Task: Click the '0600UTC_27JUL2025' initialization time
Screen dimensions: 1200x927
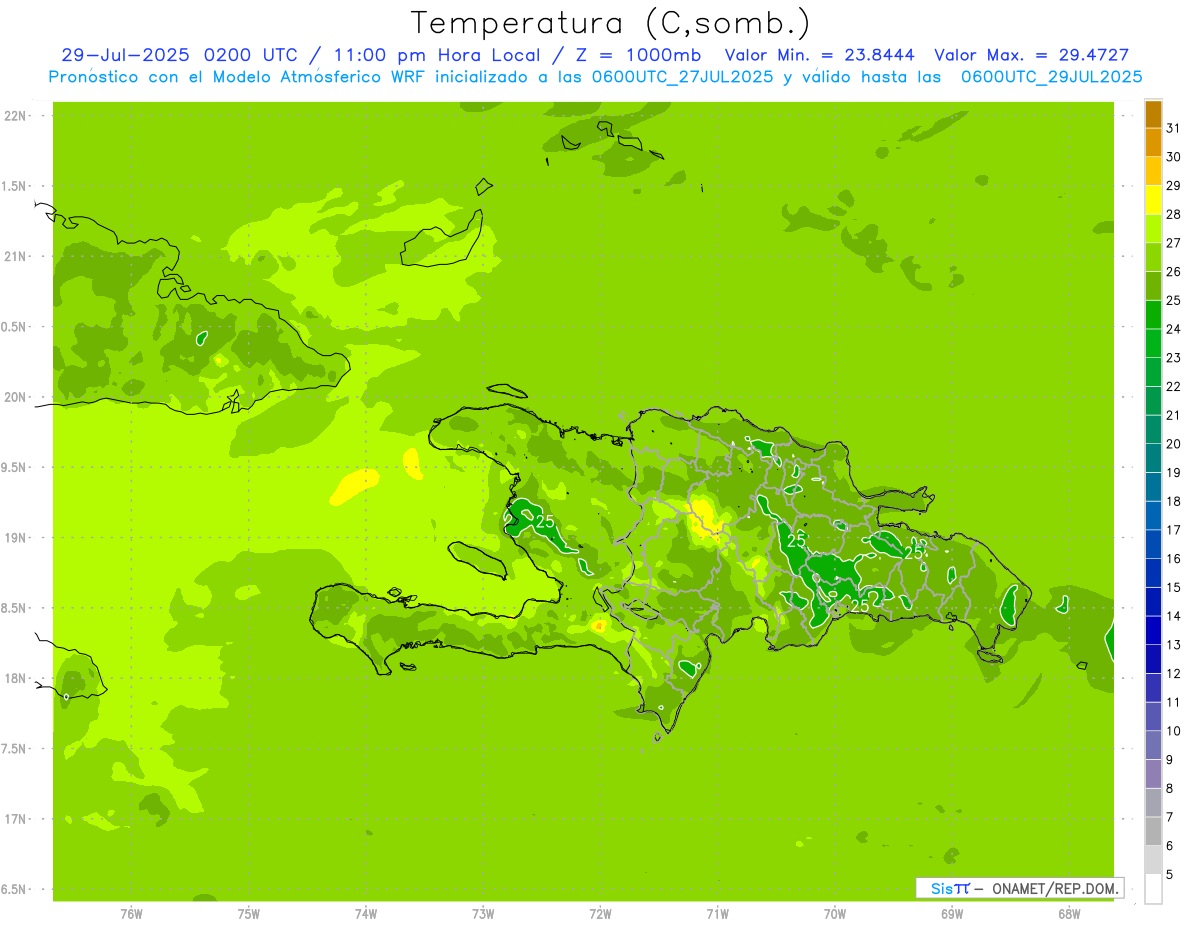Action: coord(680,77)
